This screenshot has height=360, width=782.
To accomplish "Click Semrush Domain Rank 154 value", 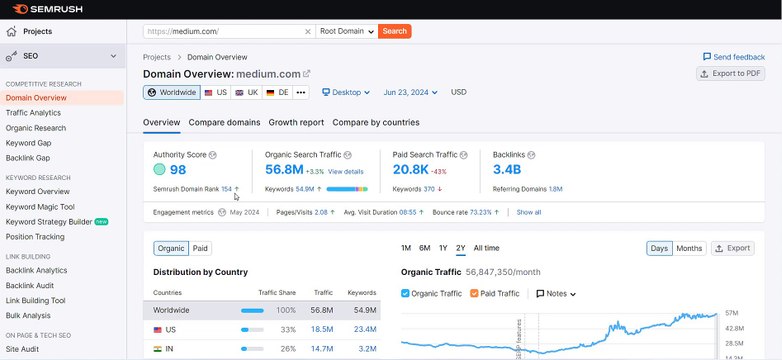I will tap(227, 189).
